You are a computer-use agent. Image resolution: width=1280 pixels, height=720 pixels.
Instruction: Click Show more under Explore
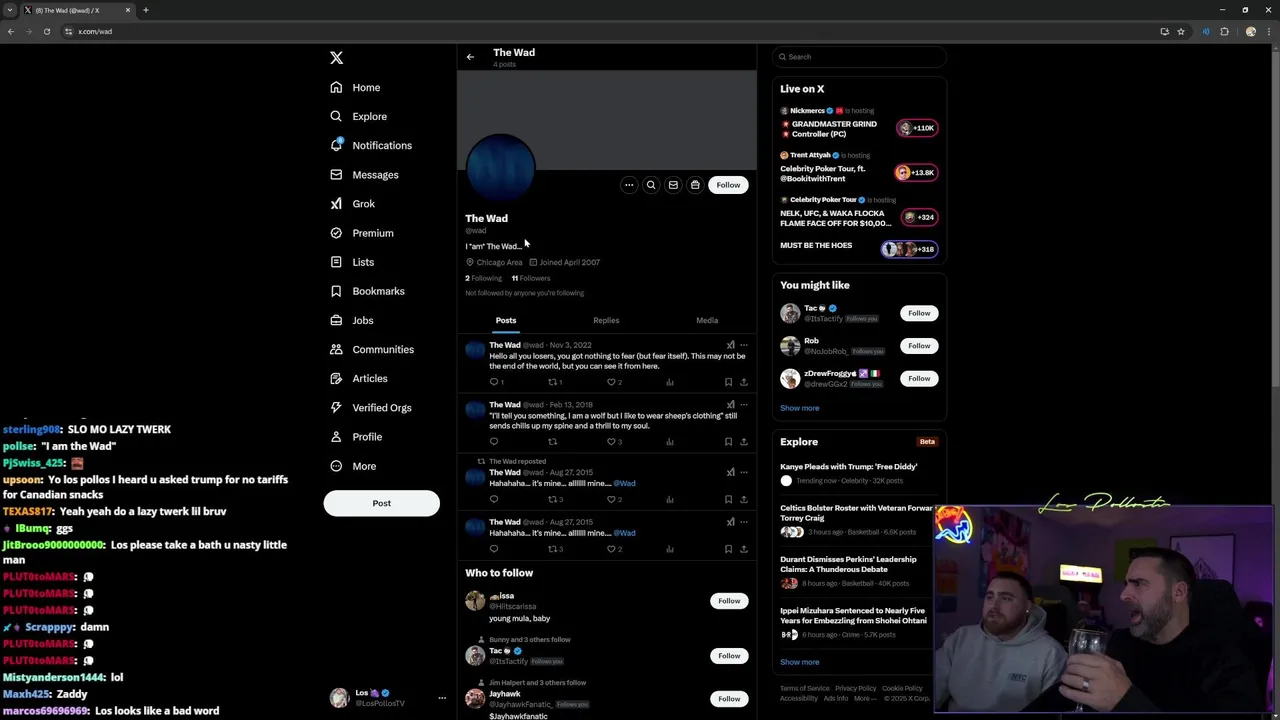click(799, 662)
